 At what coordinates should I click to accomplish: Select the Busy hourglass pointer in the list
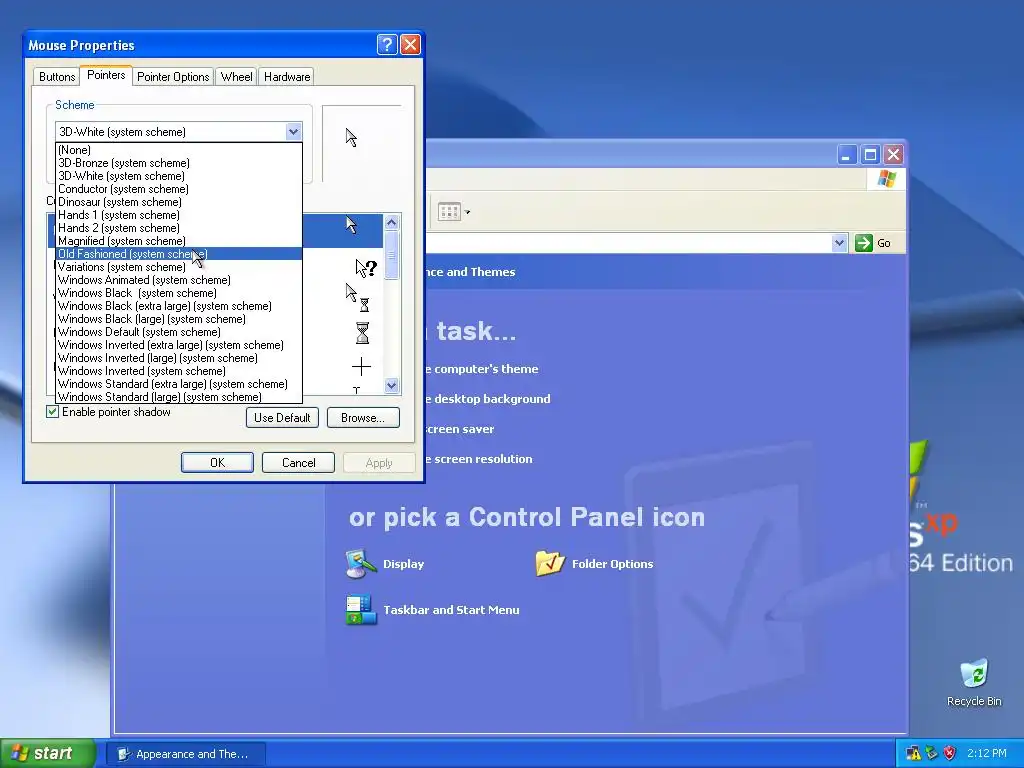click(x=362, y=332)
